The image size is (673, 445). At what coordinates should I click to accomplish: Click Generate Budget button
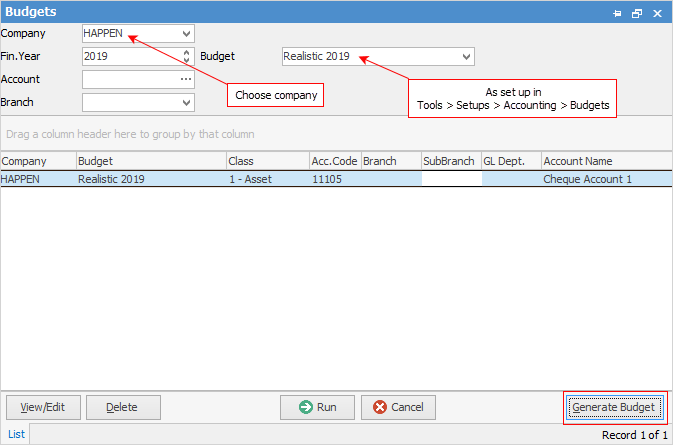[614, 407]
